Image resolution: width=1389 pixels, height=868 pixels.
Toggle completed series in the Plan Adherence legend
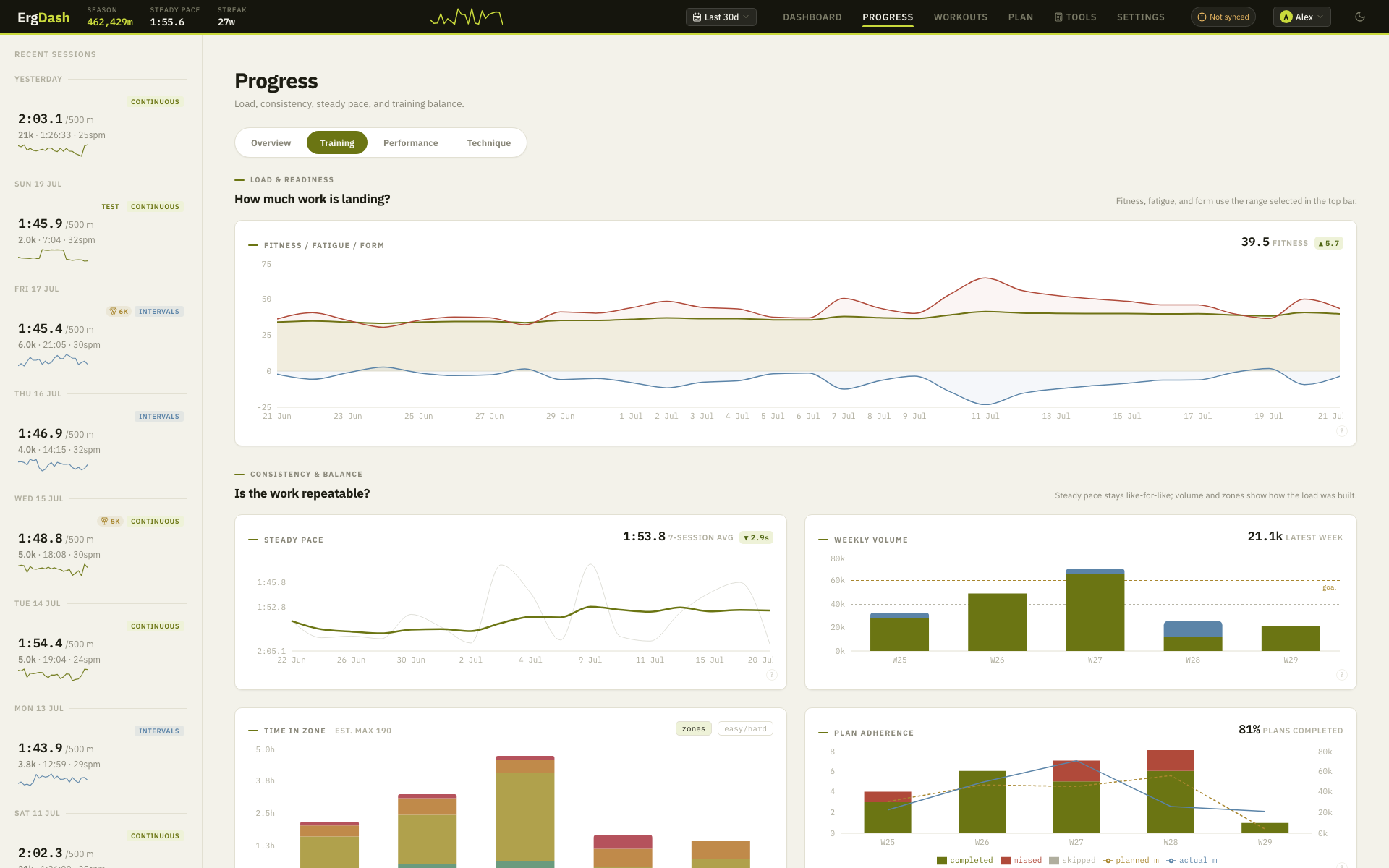click(964, 860)
